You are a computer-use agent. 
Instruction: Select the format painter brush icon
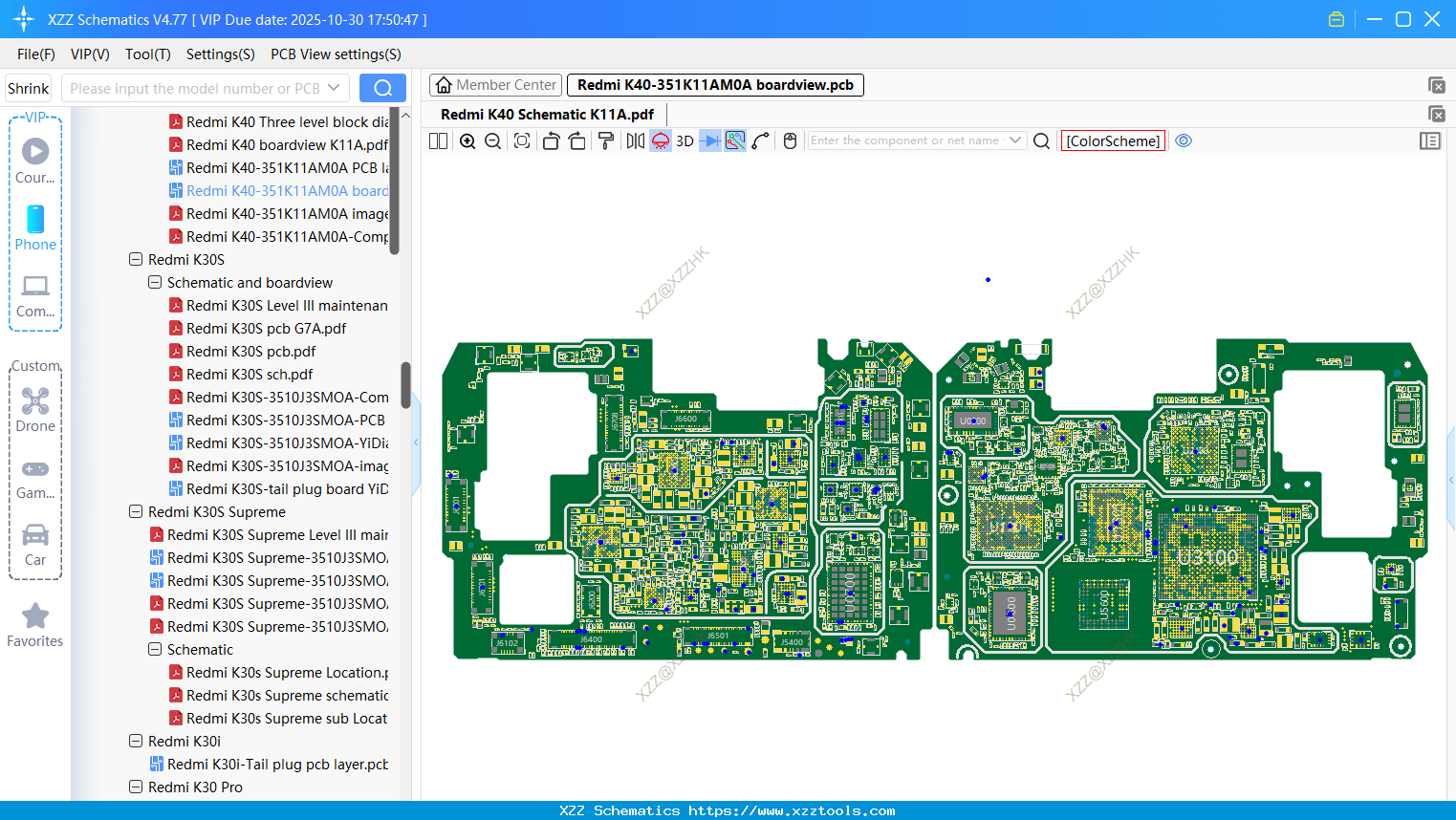[605, 141]
